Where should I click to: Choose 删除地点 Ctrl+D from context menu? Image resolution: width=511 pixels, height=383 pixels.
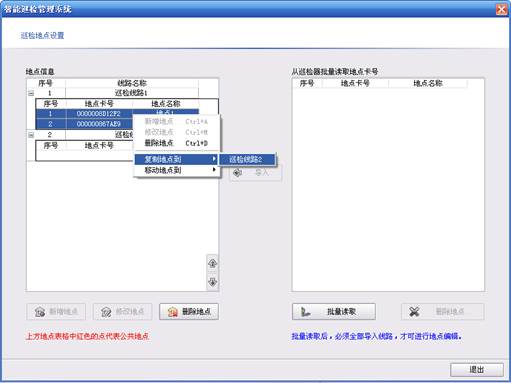pos(176,143)
